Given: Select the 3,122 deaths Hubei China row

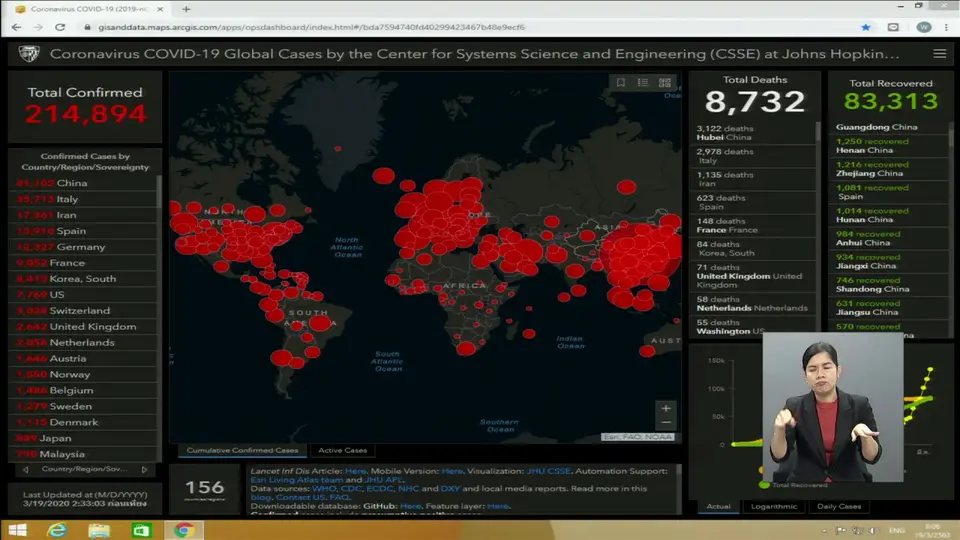Looking at the screenshot, I should coord(752,133).
